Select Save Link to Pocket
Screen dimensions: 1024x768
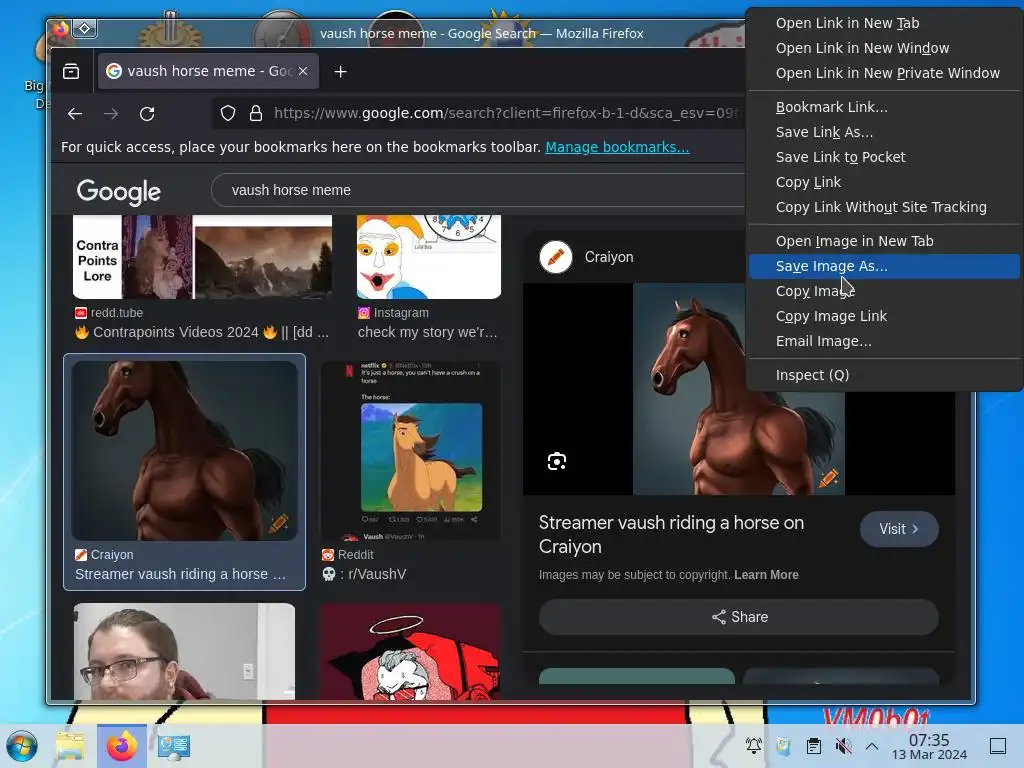[884, 157]
